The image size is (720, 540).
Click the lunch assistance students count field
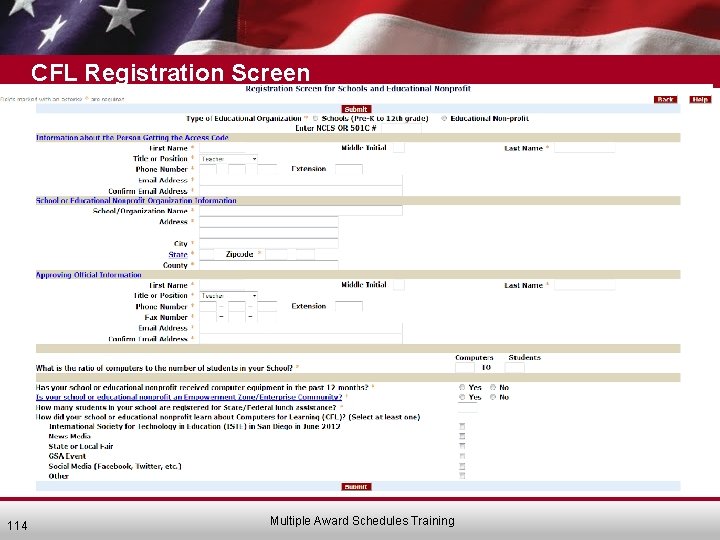coord(467,408)
